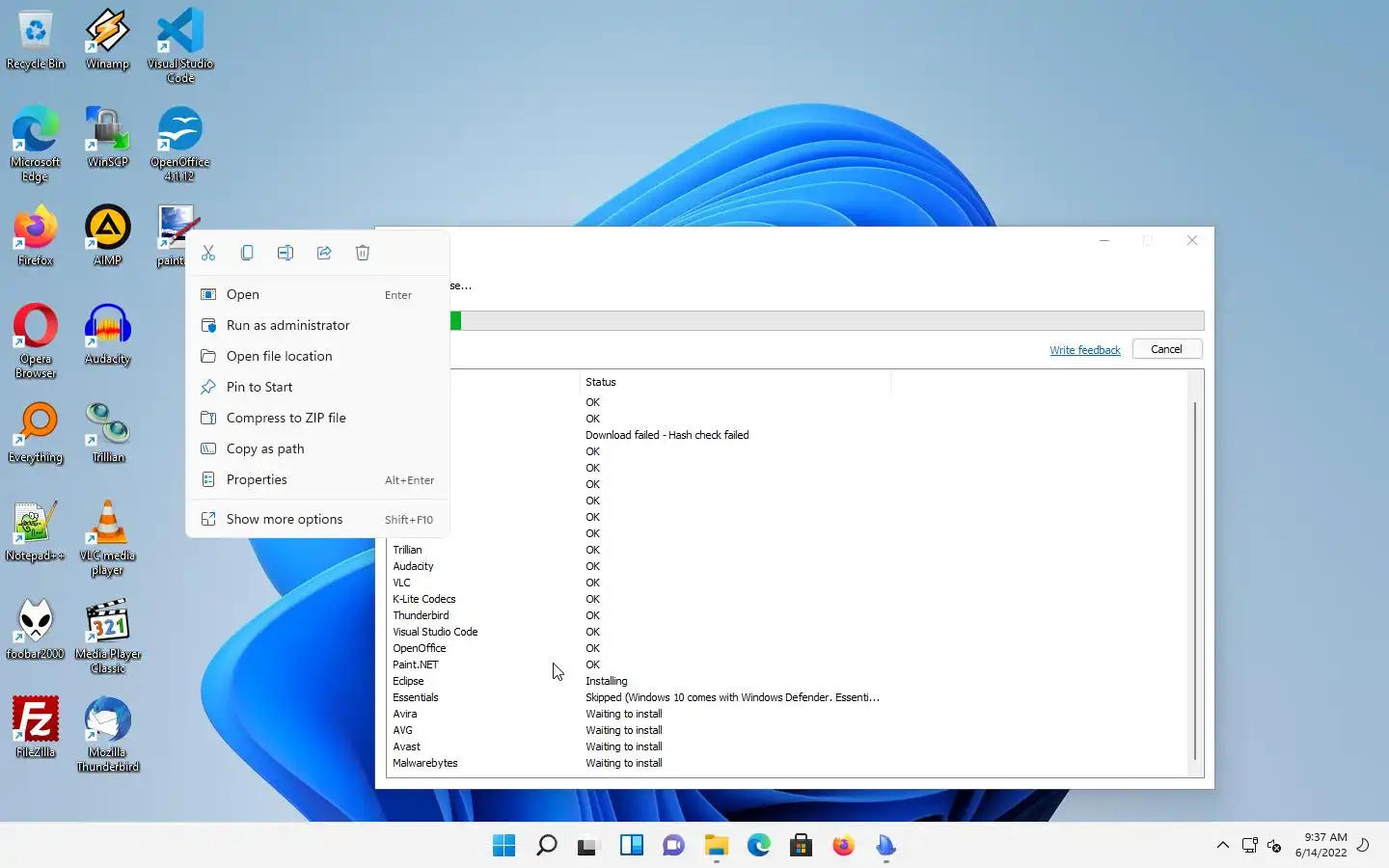Choose Run as administrator
Viewport: 1389px width, 868px height.
pyautogui.click(x=317, y=326)
